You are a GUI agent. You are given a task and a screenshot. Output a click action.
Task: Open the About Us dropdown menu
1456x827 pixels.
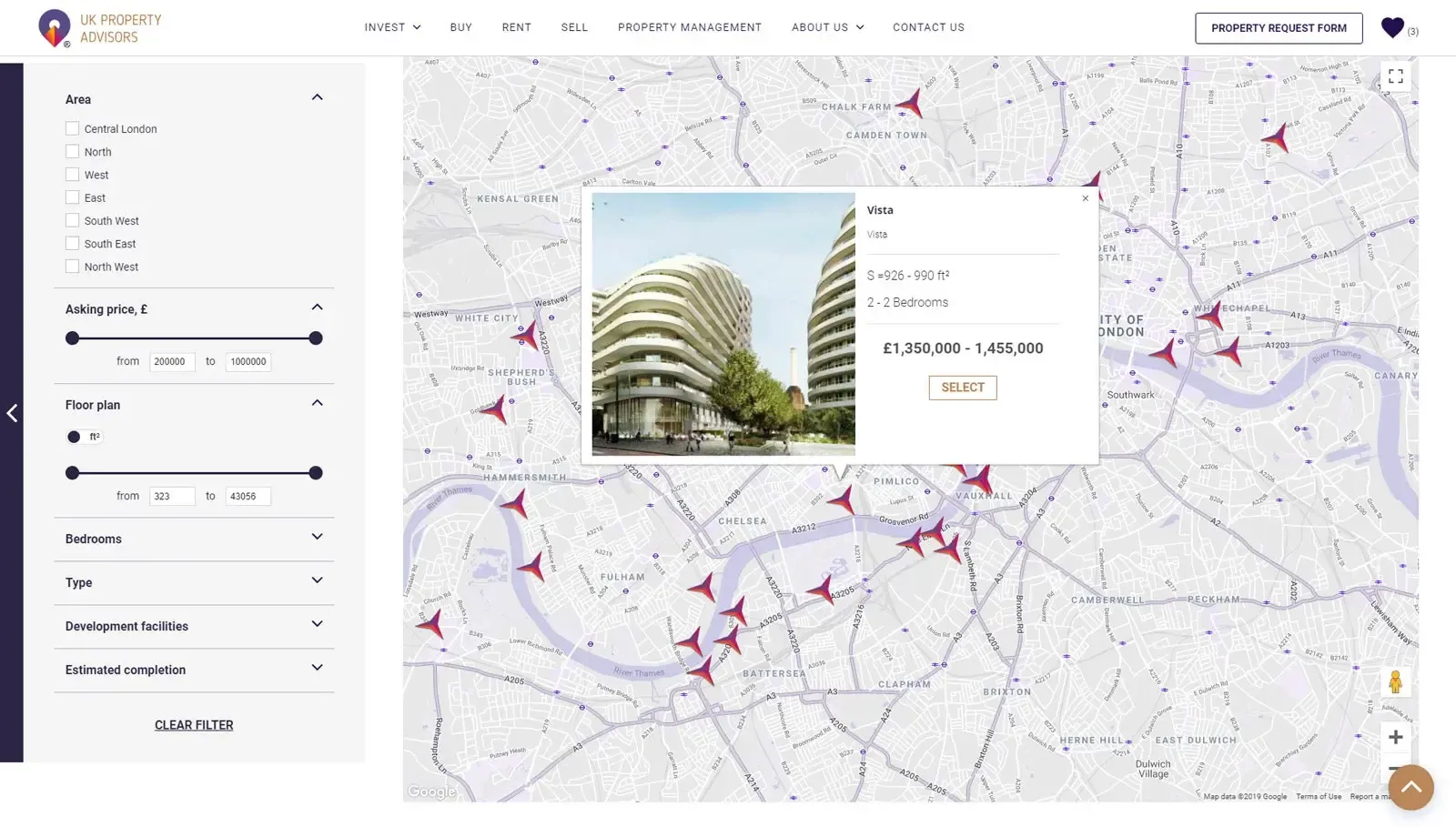pyautogui.click(x=828, y=27)
